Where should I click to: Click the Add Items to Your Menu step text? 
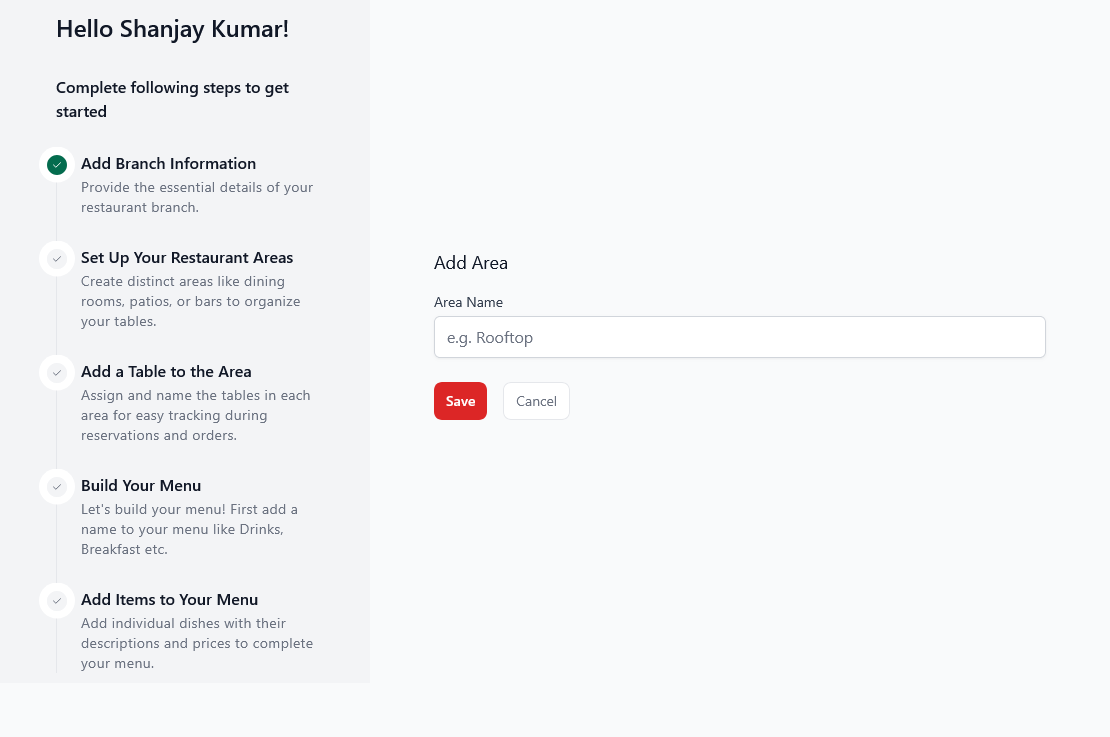pyautogui.click(x=169, y=599)
